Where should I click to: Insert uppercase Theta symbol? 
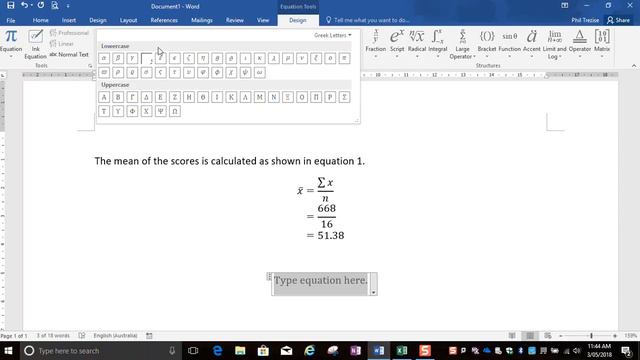tap(203, 97)
